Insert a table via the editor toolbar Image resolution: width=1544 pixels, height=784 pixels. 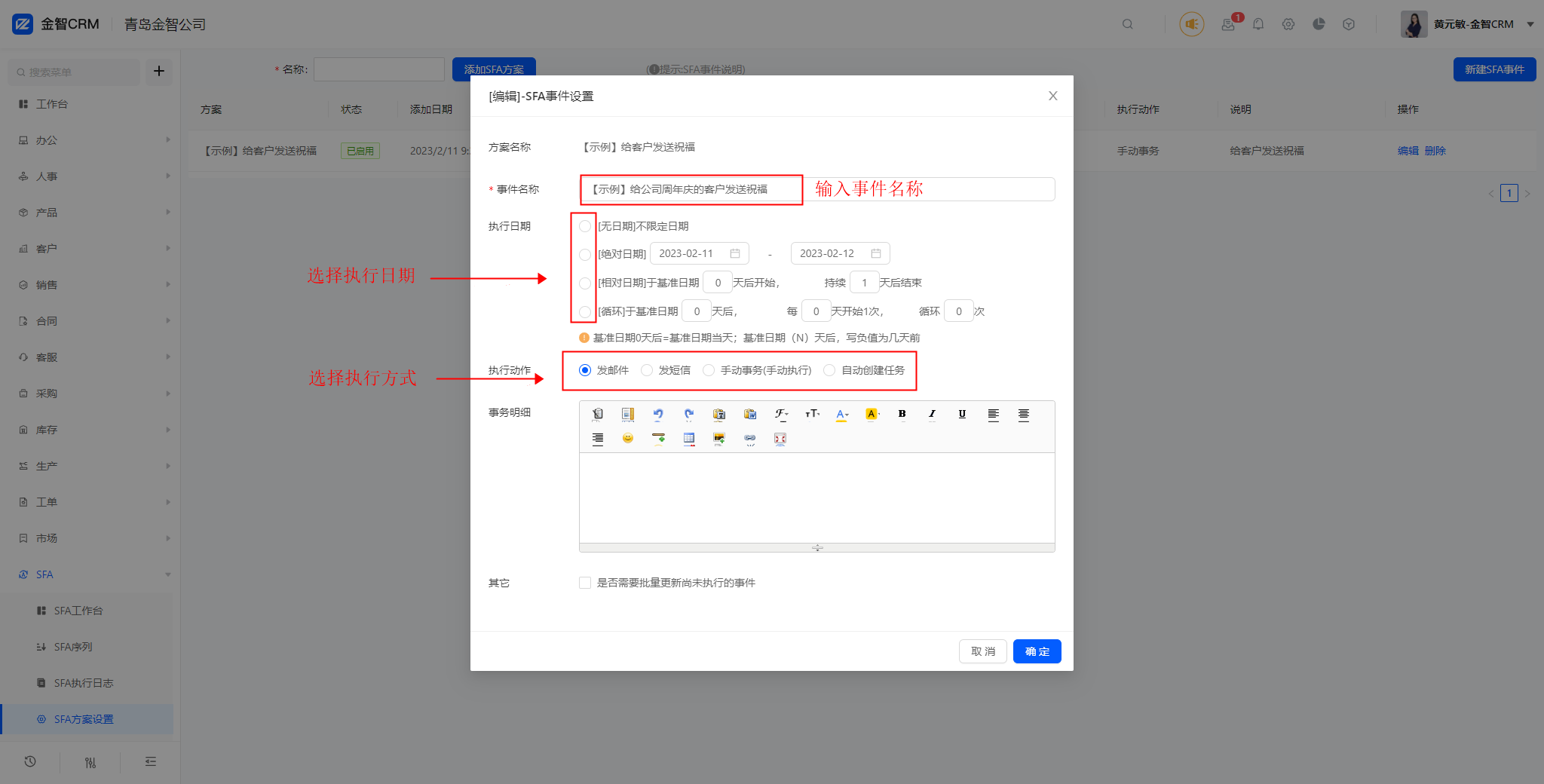689,438
